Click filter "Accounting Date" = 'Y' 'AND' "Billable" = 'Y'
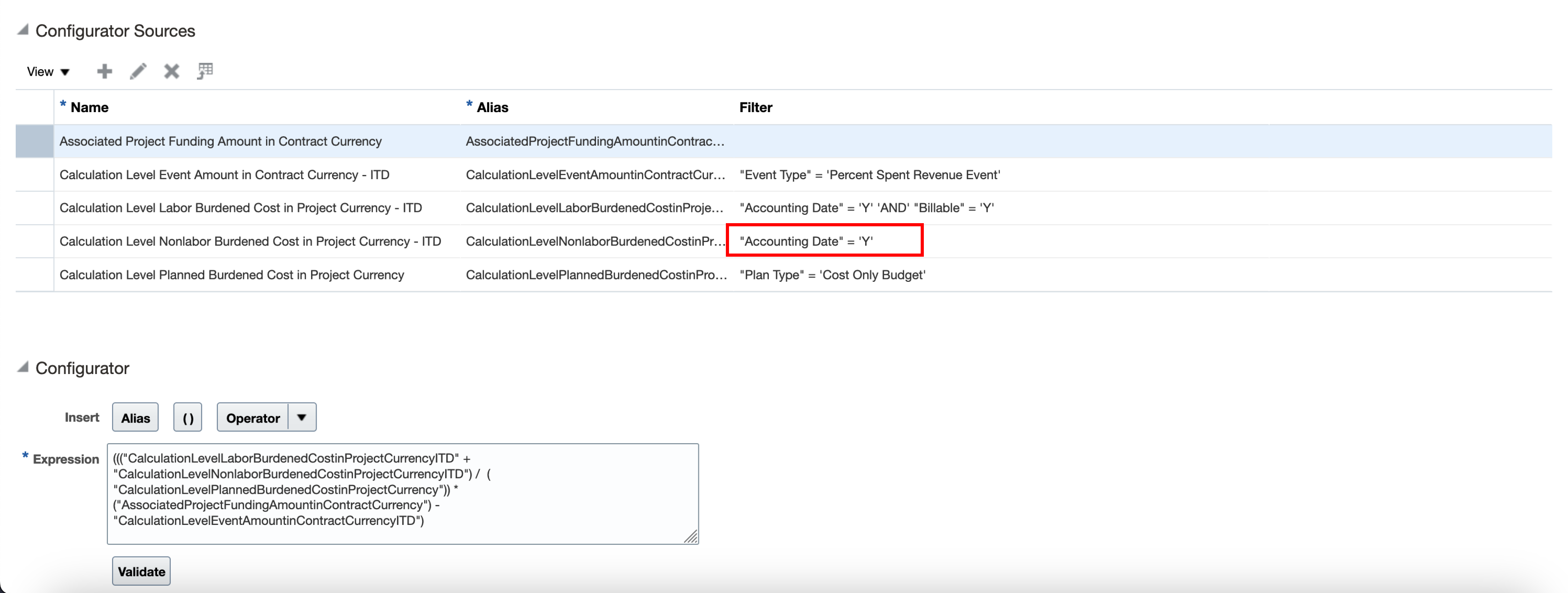Image resolution: width=1568 pixels, height=593 pixels. pos(867,208)
